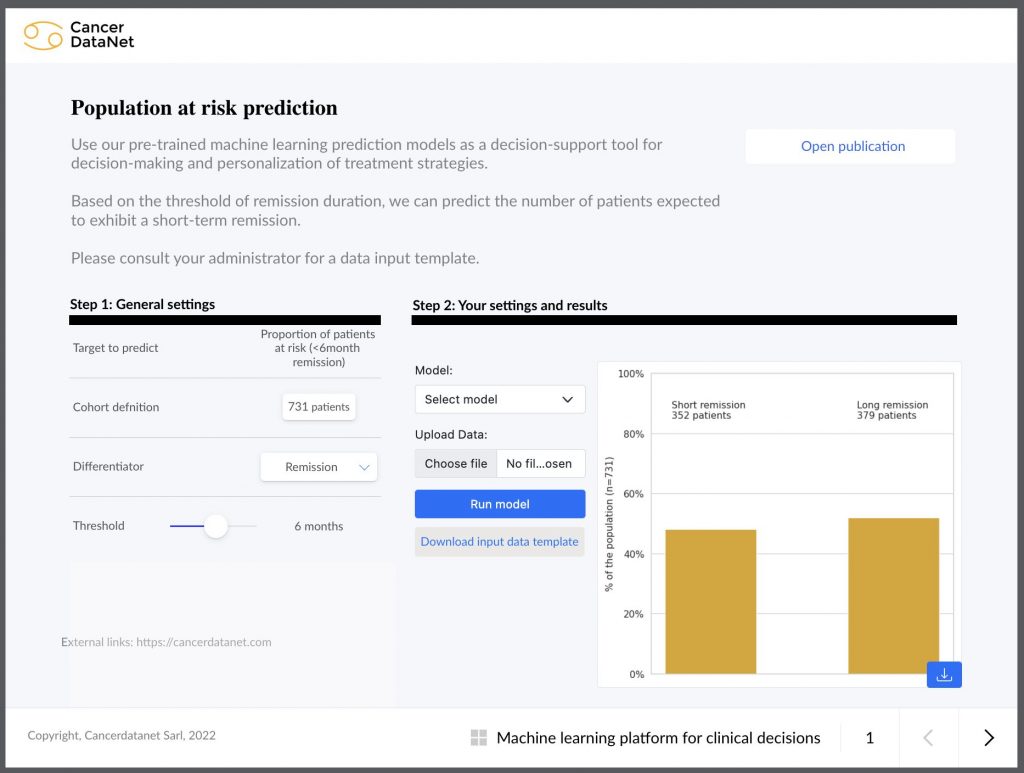Click the grayed-out left chevron arrow

(x=928, y=737)
